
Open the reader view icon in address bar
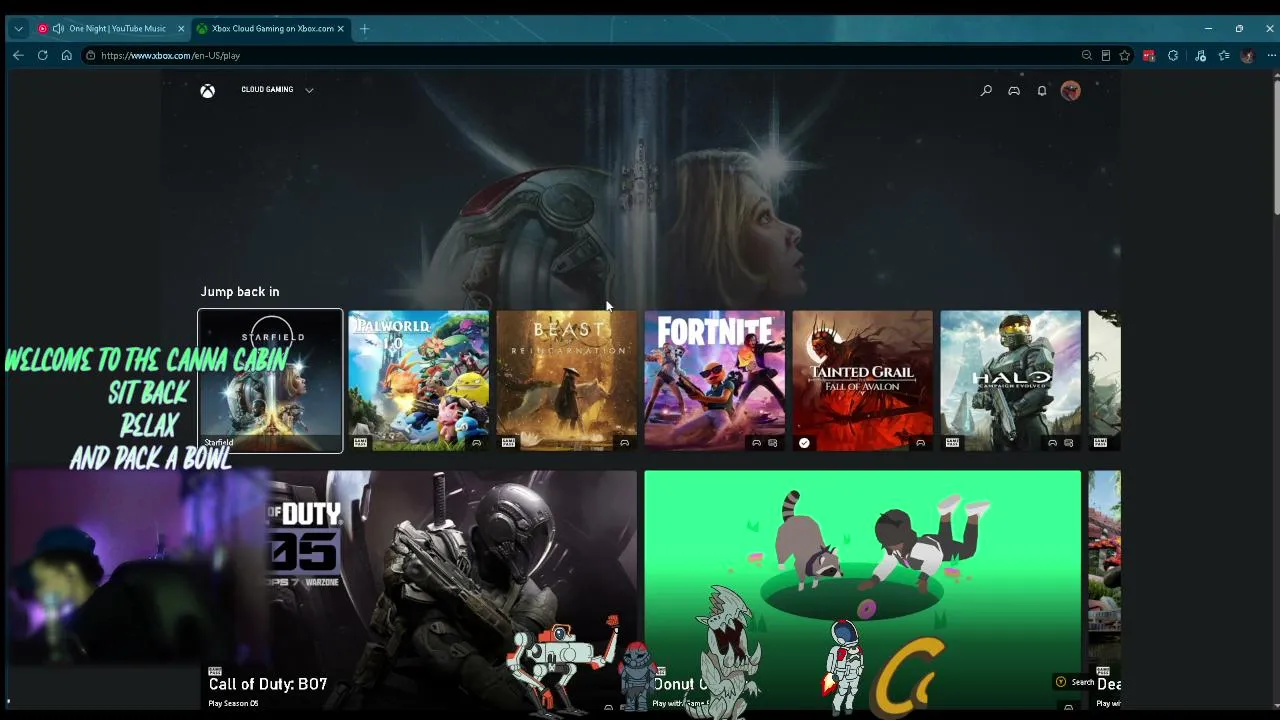coord(1106,56)
